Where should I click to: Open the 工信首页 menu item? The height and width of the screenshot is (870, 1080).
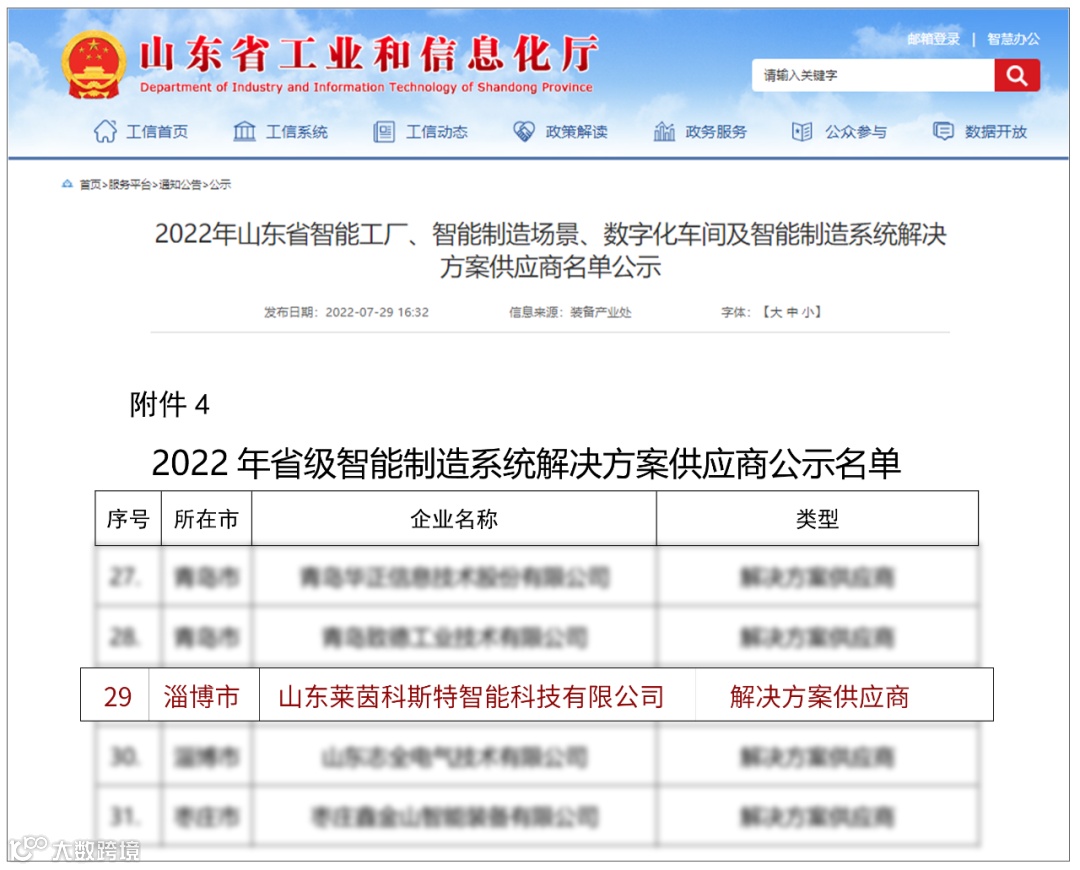click(157, 132)
